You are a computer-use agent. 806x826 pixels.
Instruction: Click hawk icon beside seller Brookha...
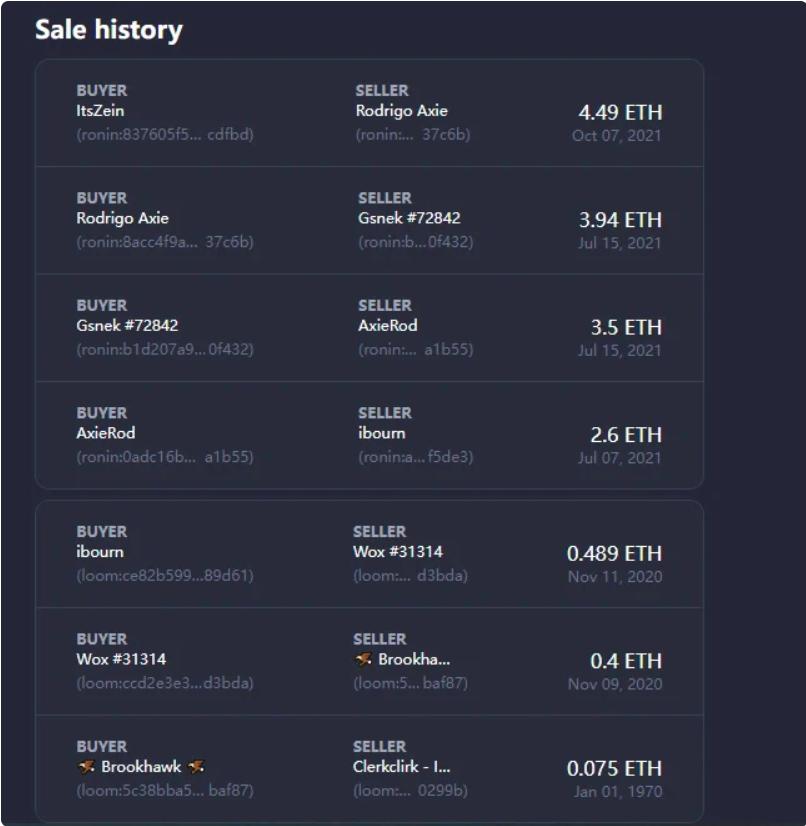(363, 659)
